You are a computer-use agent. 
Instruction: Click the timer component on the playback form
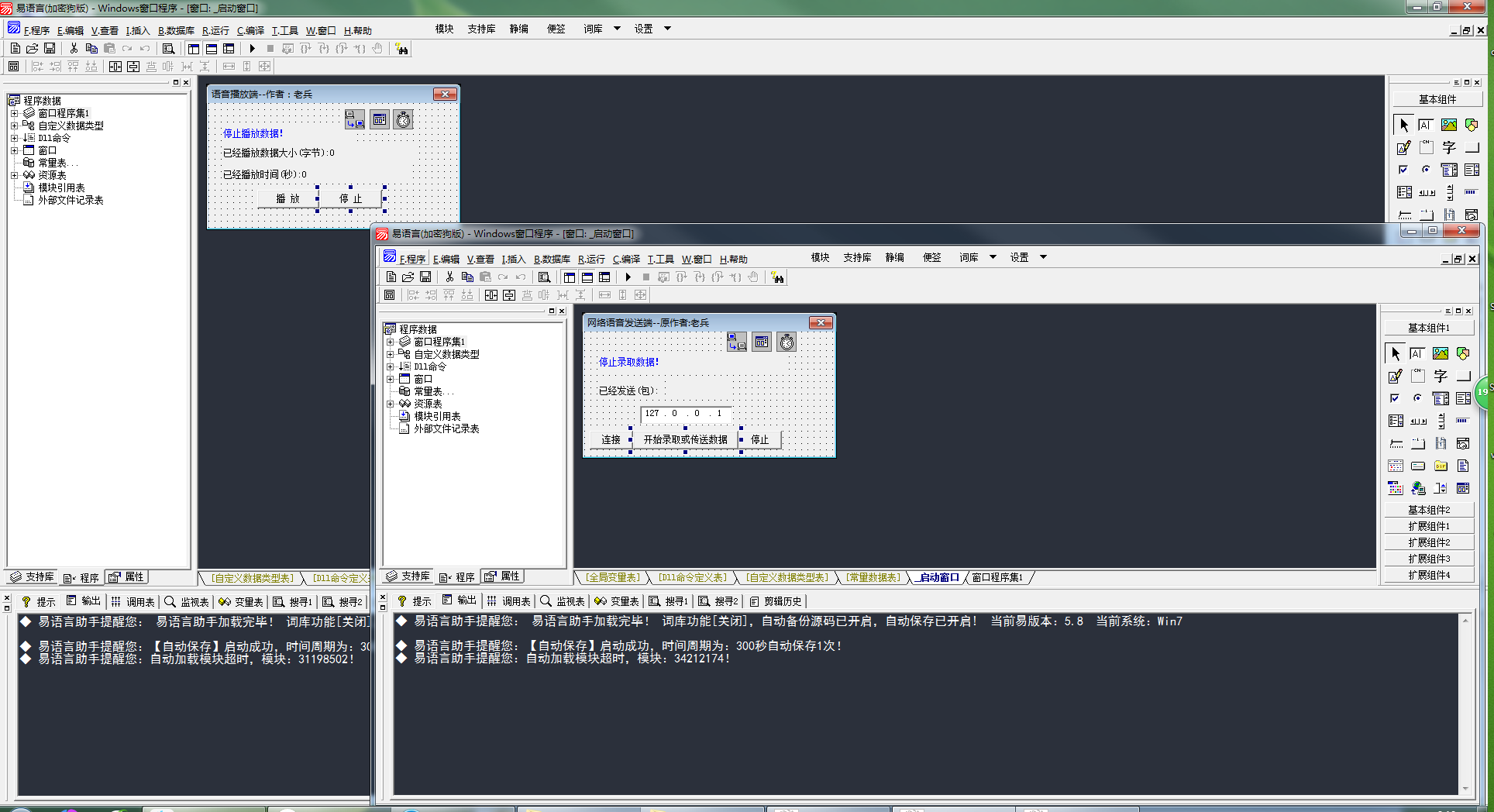[403, 119]
